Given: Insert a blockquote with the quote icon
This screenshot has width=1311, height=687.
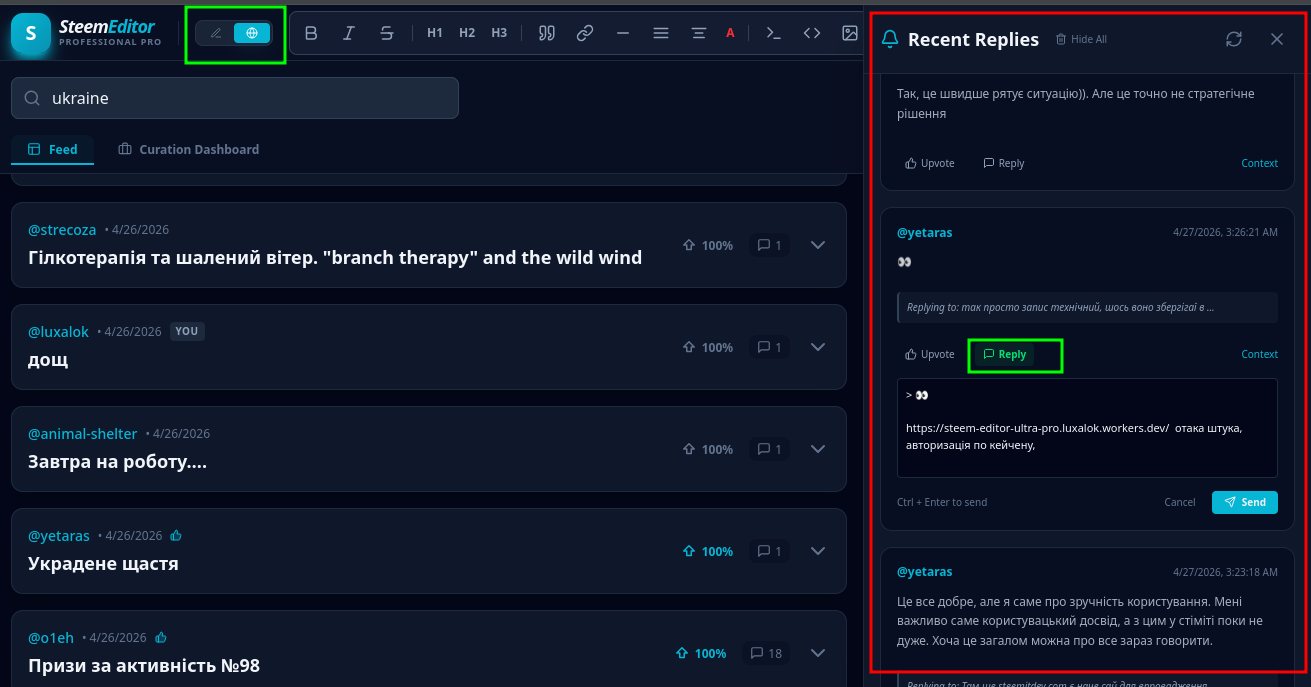Looking at the screenshot, I should (x=547, y=33).
